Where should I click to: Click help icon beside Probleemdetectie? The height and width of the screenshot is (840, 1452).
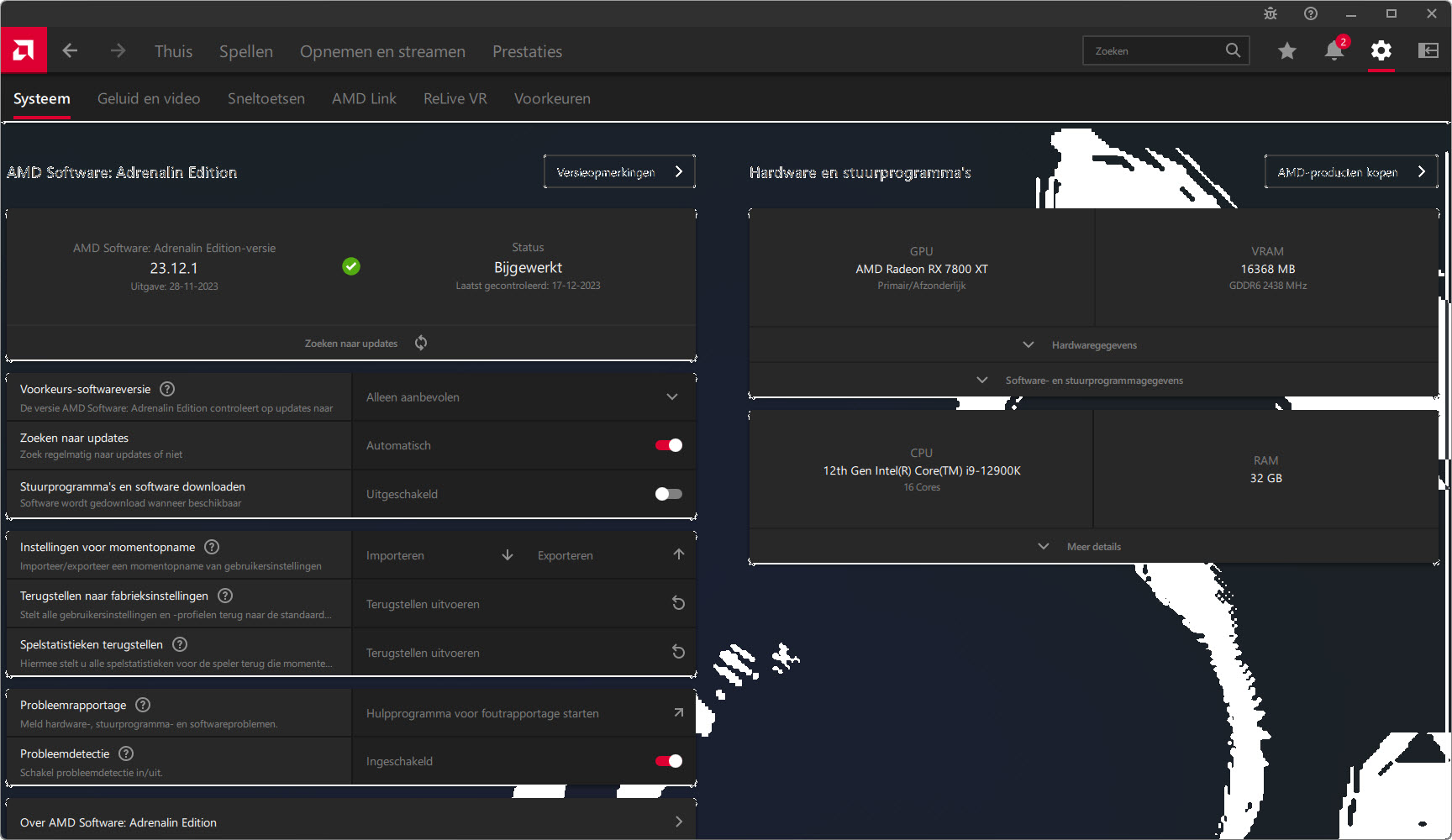tap(126, 753)
